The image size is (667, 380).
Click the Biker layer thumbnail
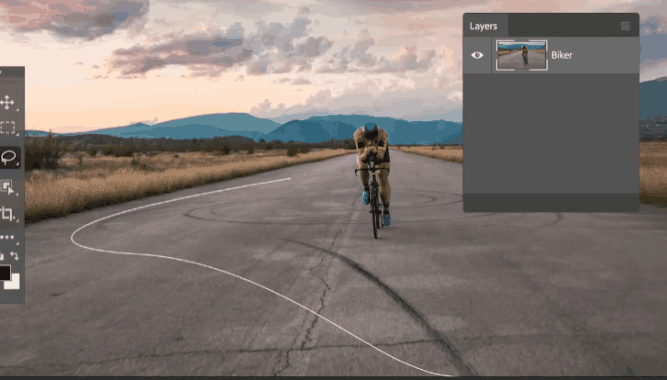[x=522, y=55]
